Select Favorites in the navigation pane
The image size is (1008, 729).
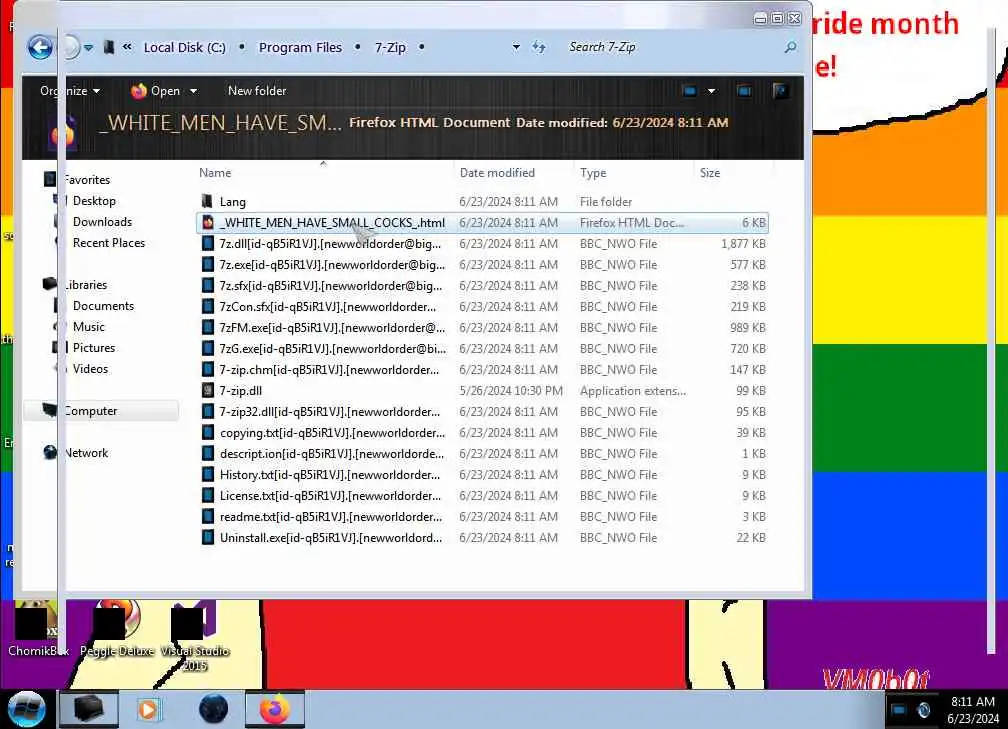point(86,180)
